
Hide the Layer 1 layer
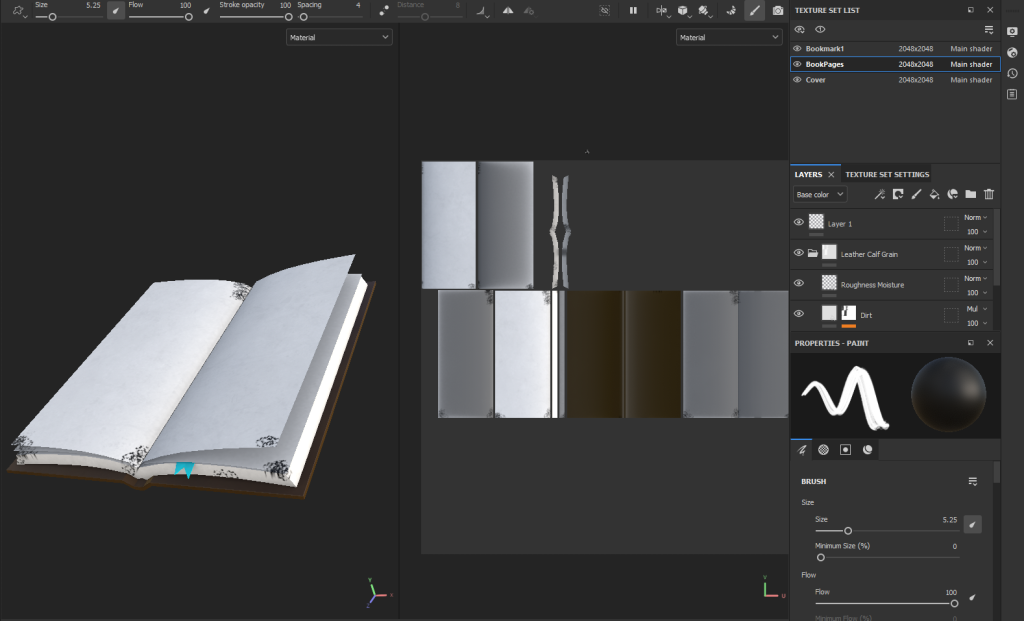[798, 223]
